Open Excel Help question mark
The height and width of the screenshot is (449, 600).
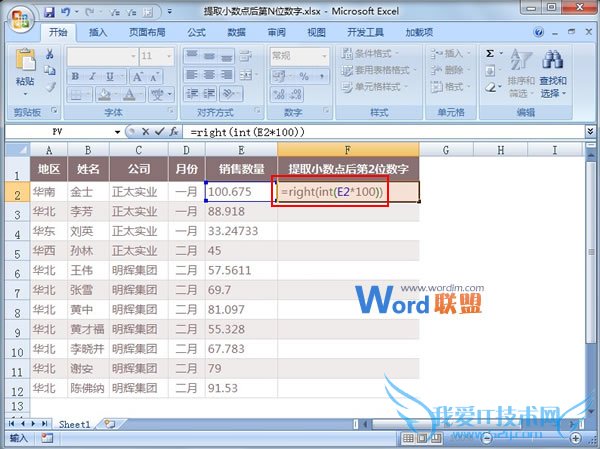click(x=538, y=33)
